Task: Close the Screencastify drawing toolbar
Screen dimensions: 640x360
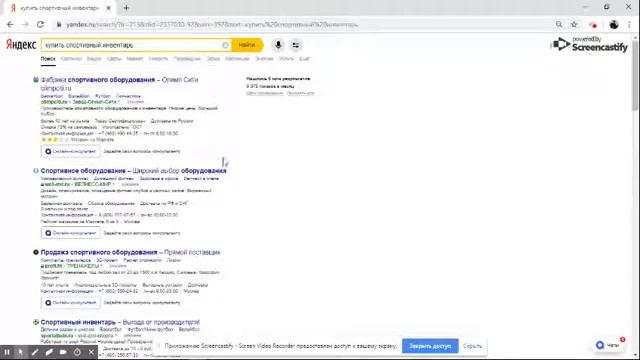Action: coord(91,352)
